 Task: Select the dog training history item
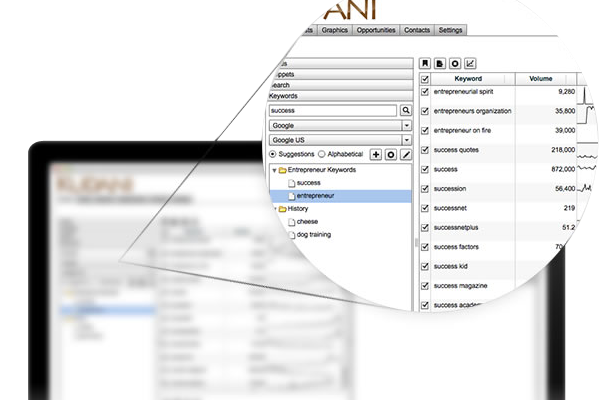314,235
